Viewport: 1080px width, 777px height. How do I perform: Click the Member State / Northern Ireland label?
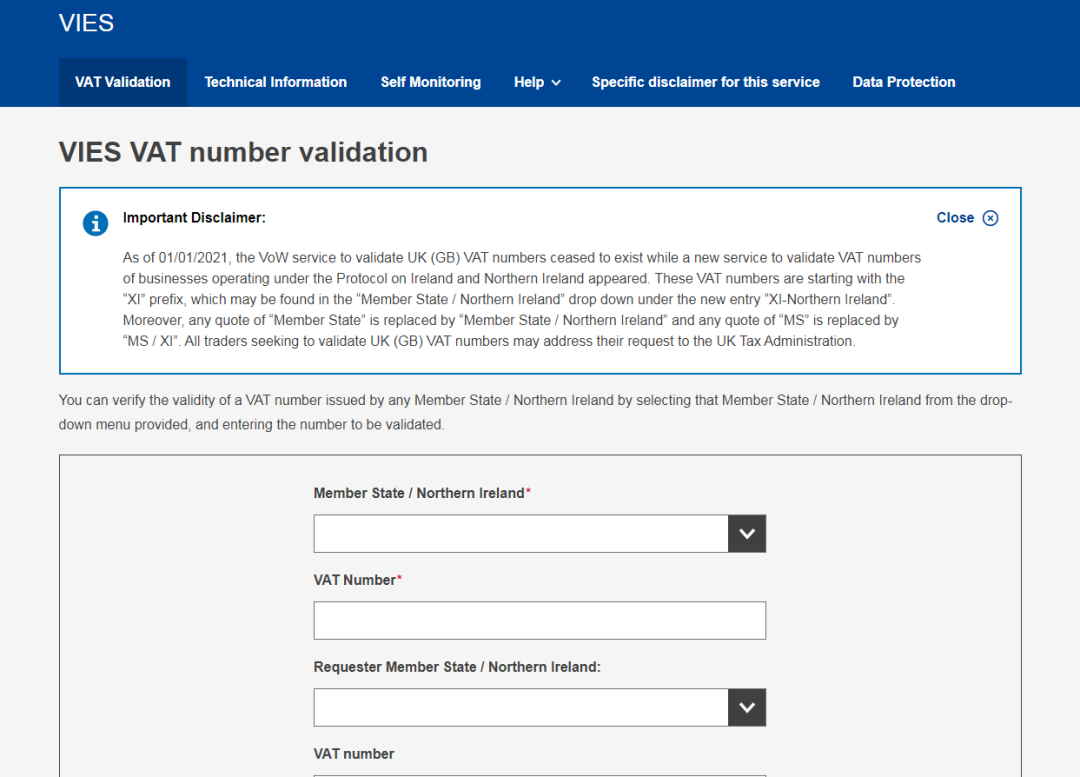(x=419, y=493)
